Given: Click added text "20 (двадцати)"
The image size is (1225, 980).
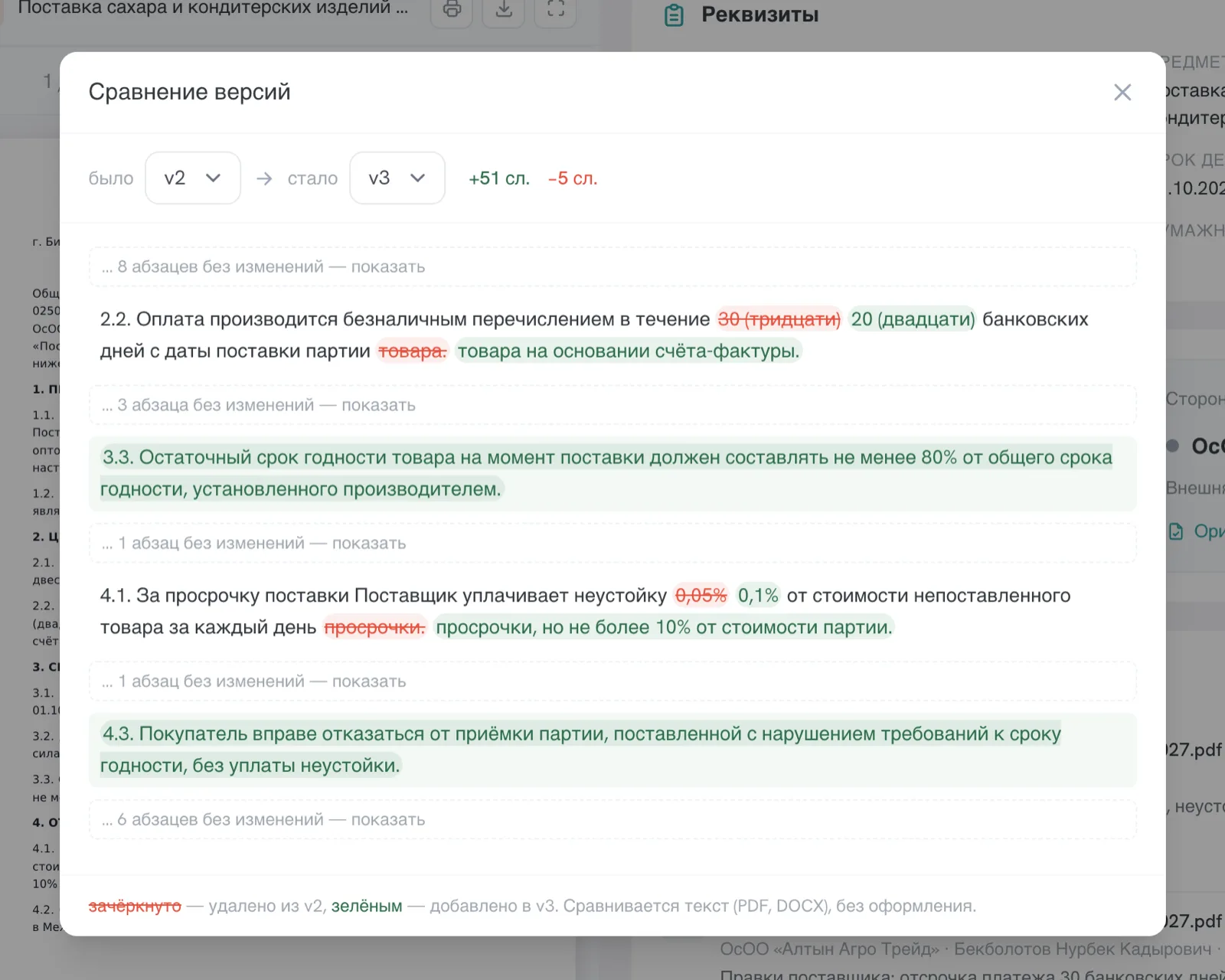Looking at the screenshot, I should (913, 319).
